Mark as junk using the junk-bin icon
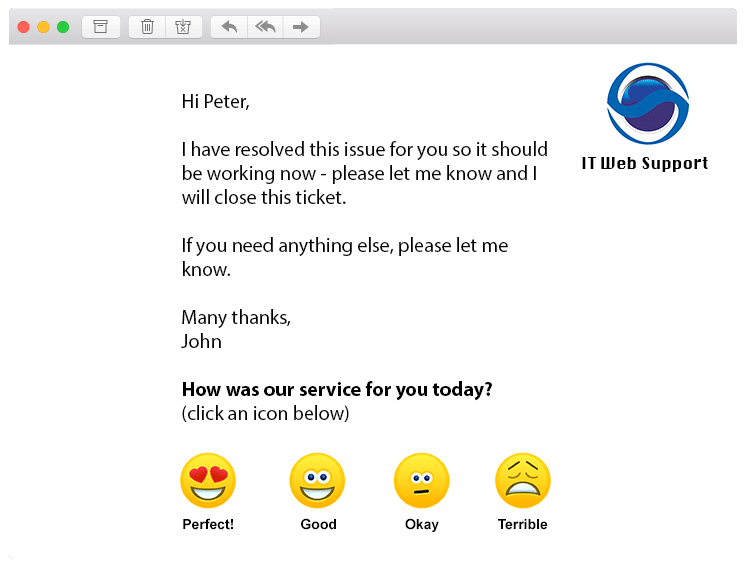The image size is (746, 570). click(x=184, y=27)
